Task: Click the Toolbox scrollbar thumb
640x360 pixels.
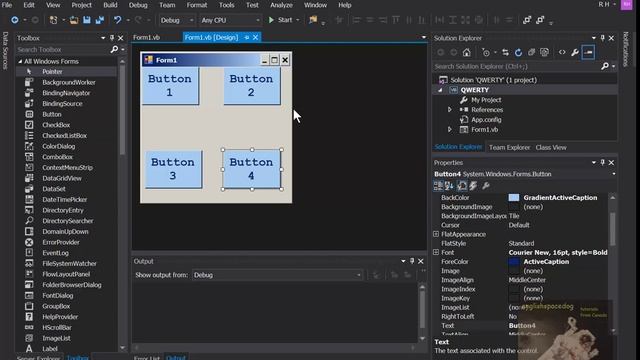Action: 122,110
